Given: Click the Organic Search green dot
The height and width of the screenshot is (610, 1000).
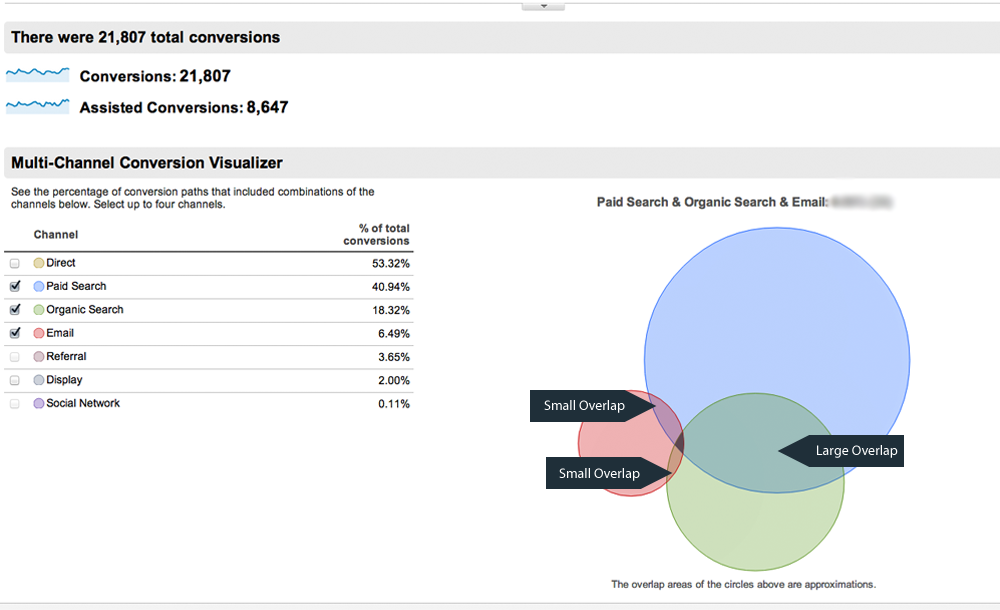Looking at the screenshot, I should [x=39, y=310].
